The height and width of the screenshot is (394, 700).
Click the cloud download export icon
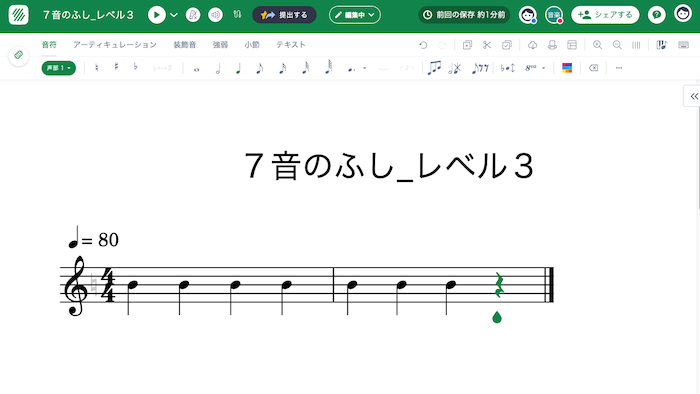point(532,45)
